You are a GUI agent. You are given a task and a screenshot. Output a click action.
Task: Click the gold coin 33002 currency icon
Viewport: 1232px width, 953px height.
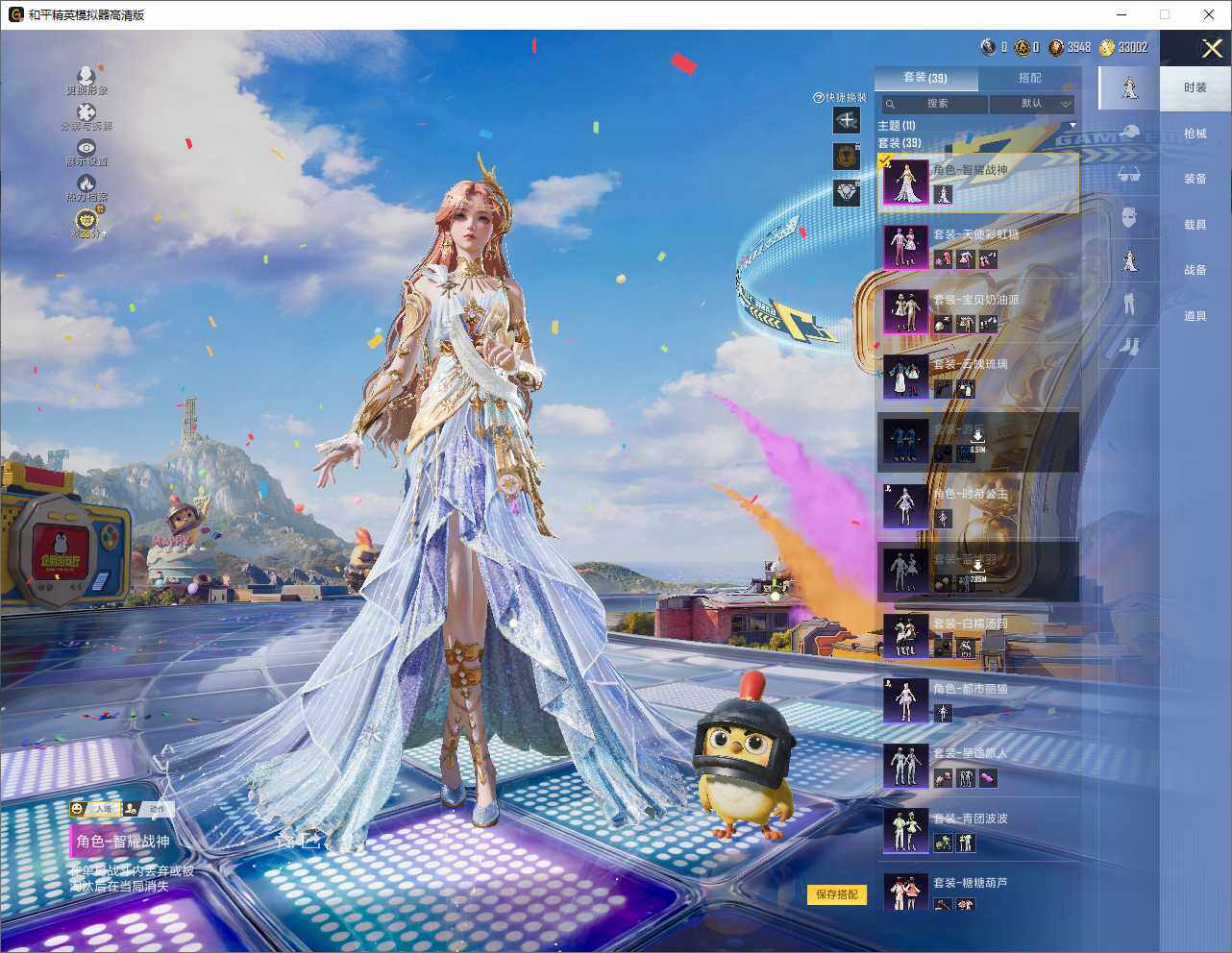(1107, 47)
